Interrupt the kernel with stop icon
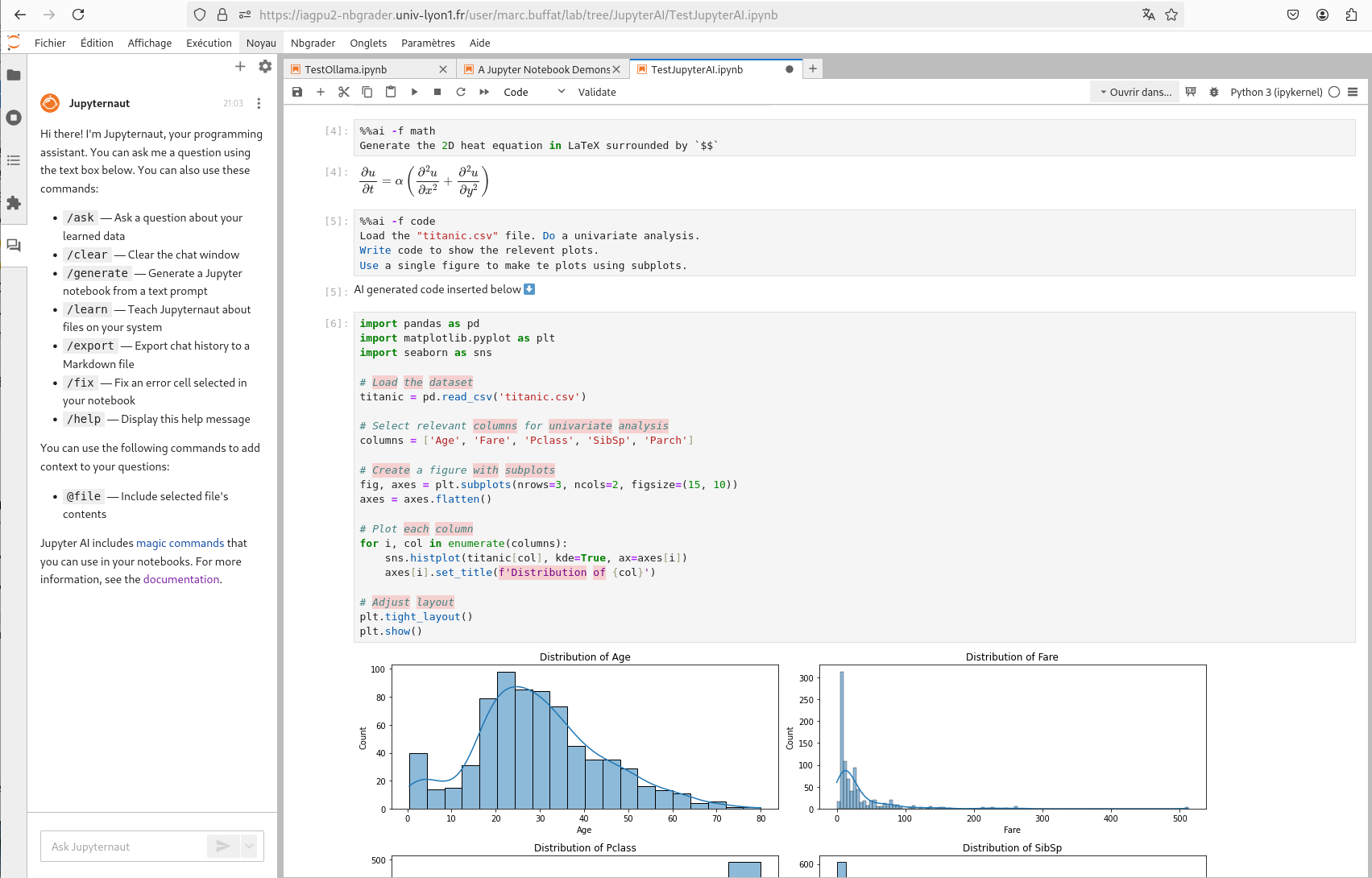The width and height of the screenshot is (1372, 878). [x=437, y=92]
